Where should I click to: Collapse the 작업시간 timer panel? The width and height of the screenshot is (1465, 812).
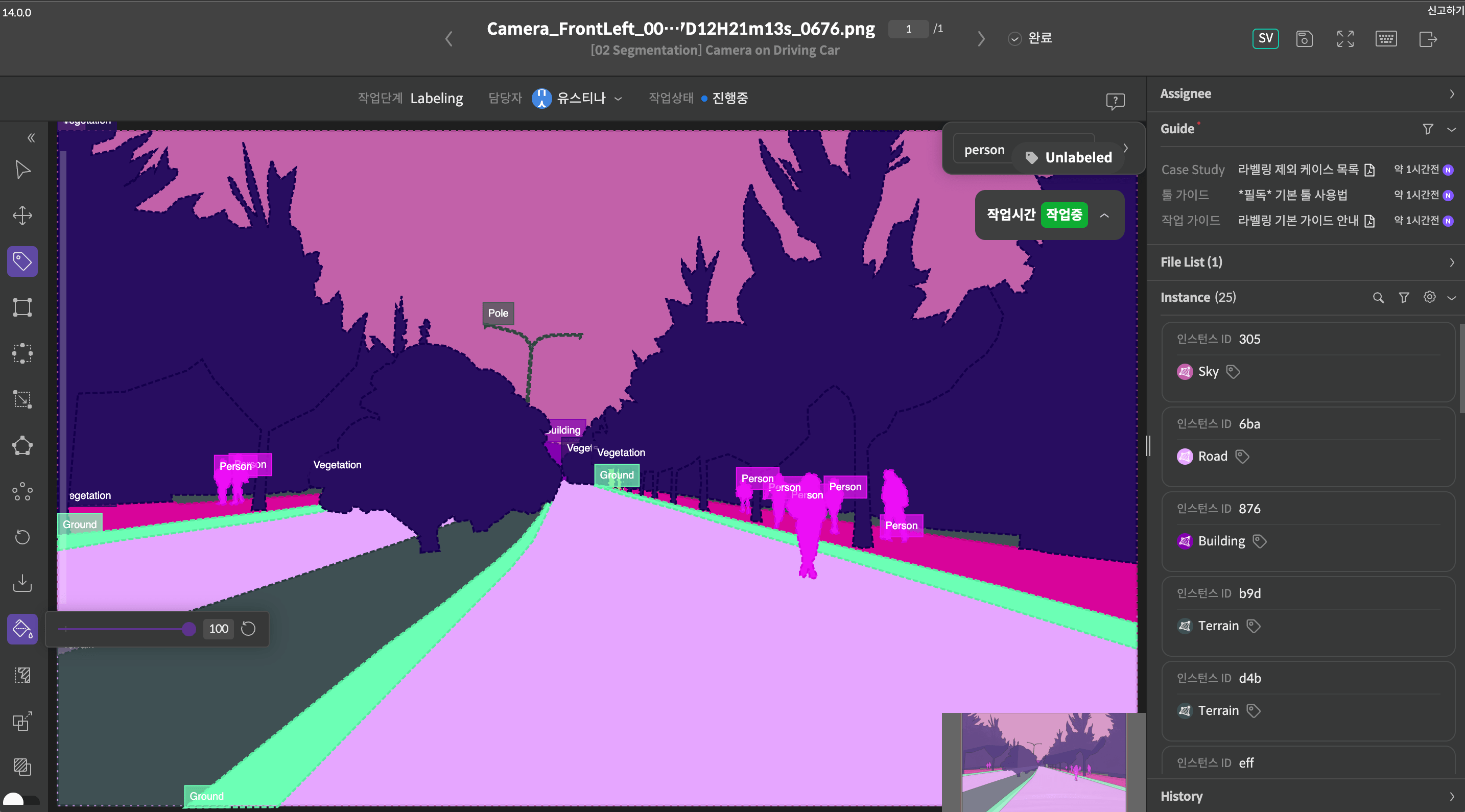click(x=1104, y=216)
